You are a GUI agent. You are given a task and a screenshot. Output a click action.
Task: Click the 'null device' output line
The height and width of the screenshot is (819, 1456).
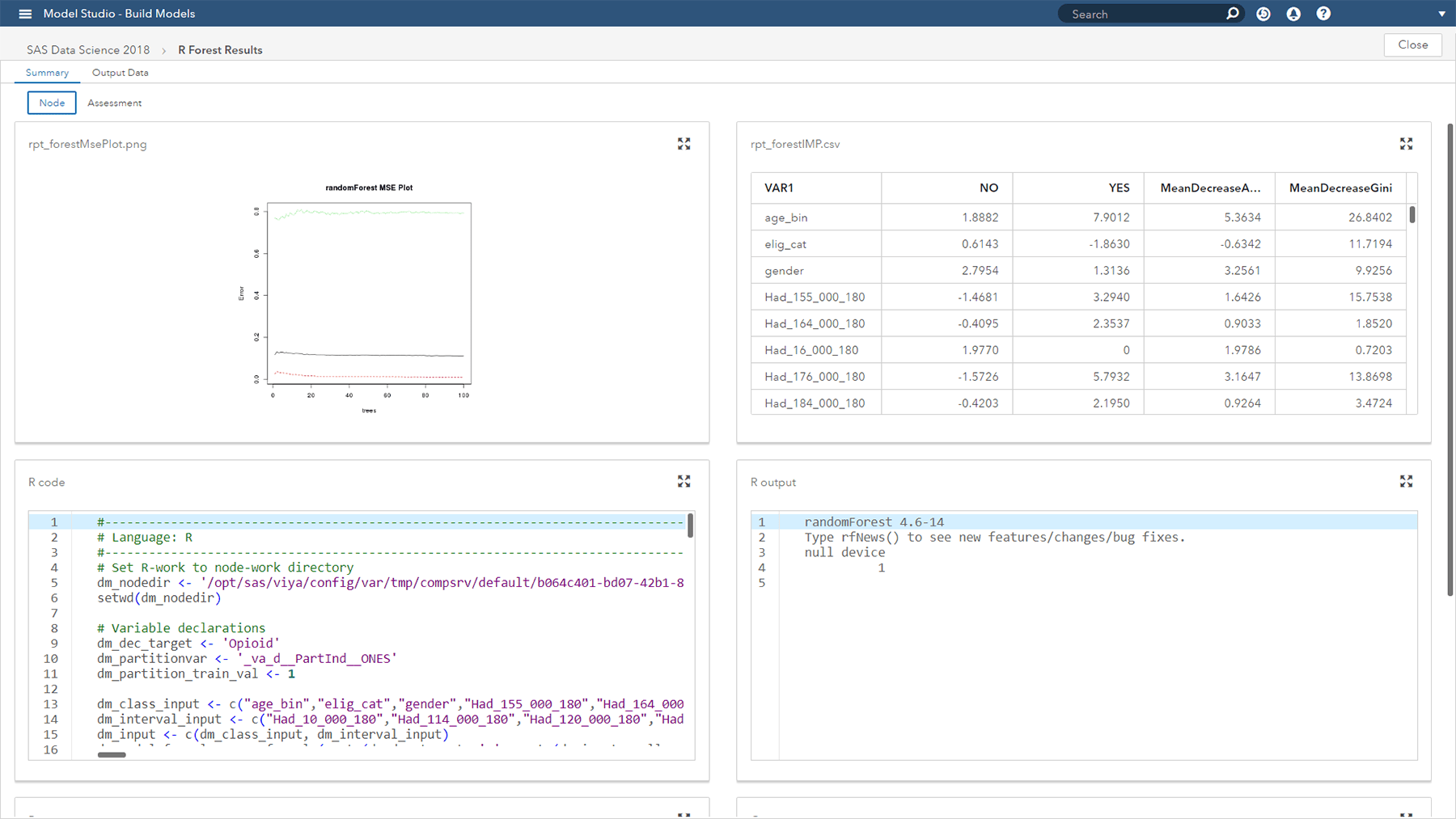[844, 553]
